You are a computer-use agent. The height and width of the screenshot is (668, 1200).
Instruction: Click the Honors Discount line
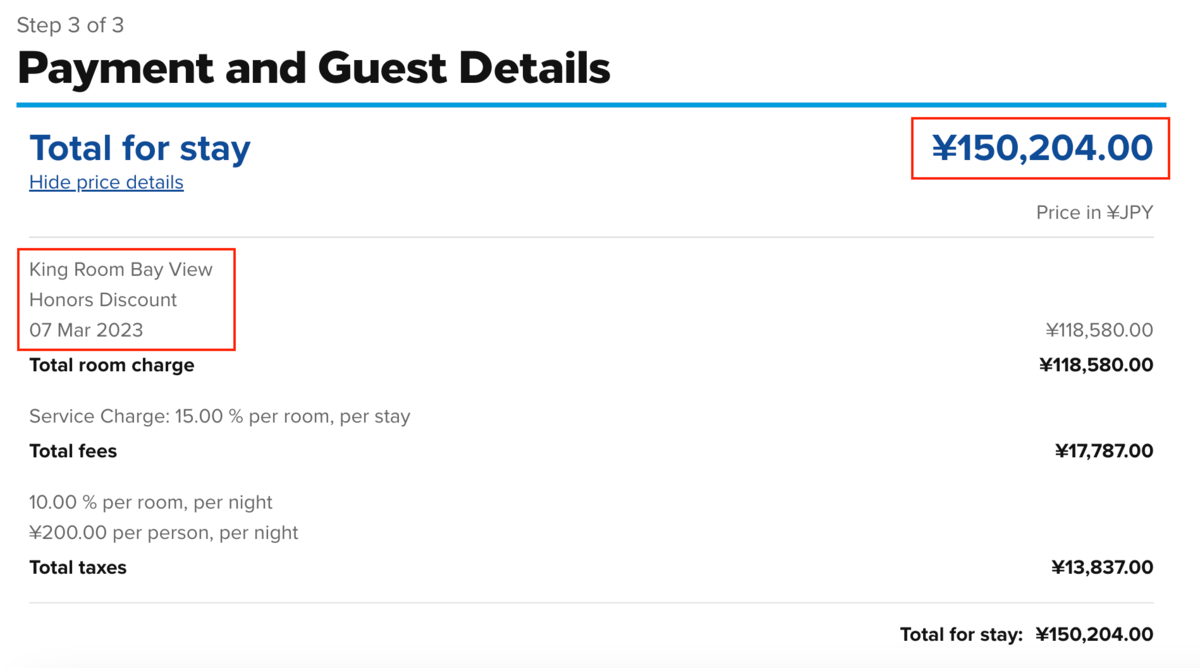coord(103,299)
